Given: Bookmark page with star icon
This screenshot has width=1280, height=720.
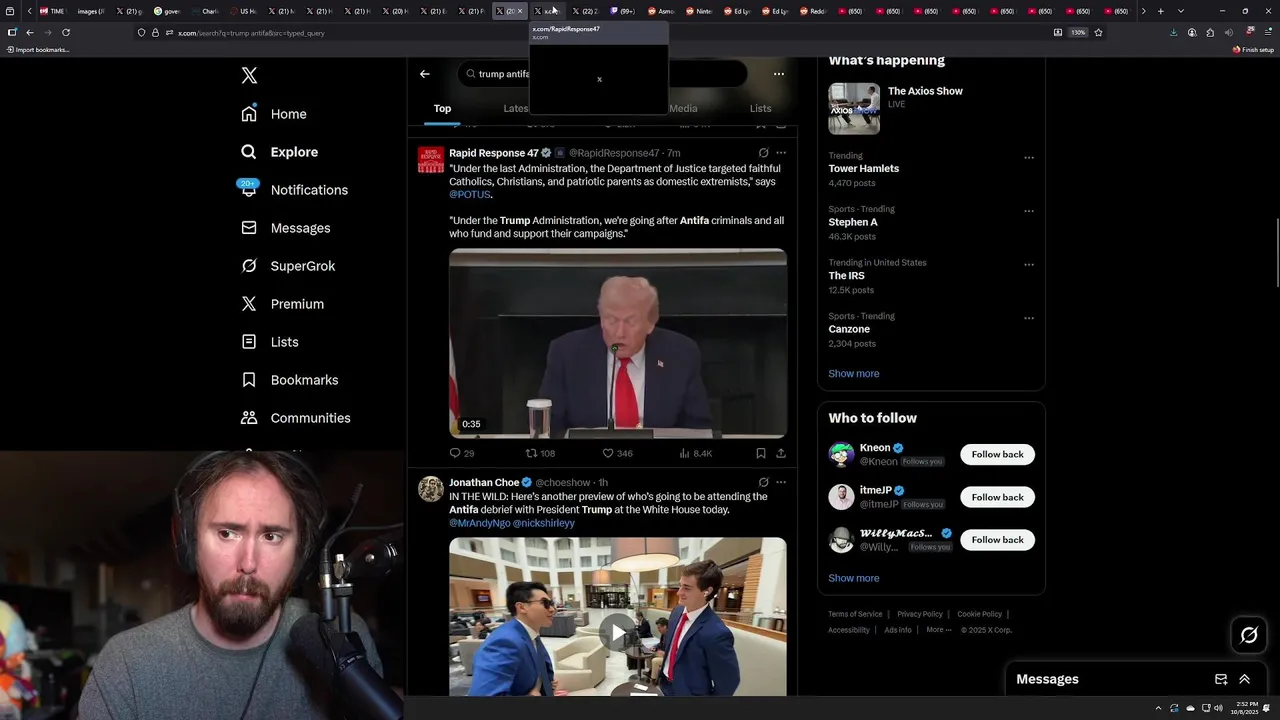Looking at the screenshot, I should click(1098, 32).
